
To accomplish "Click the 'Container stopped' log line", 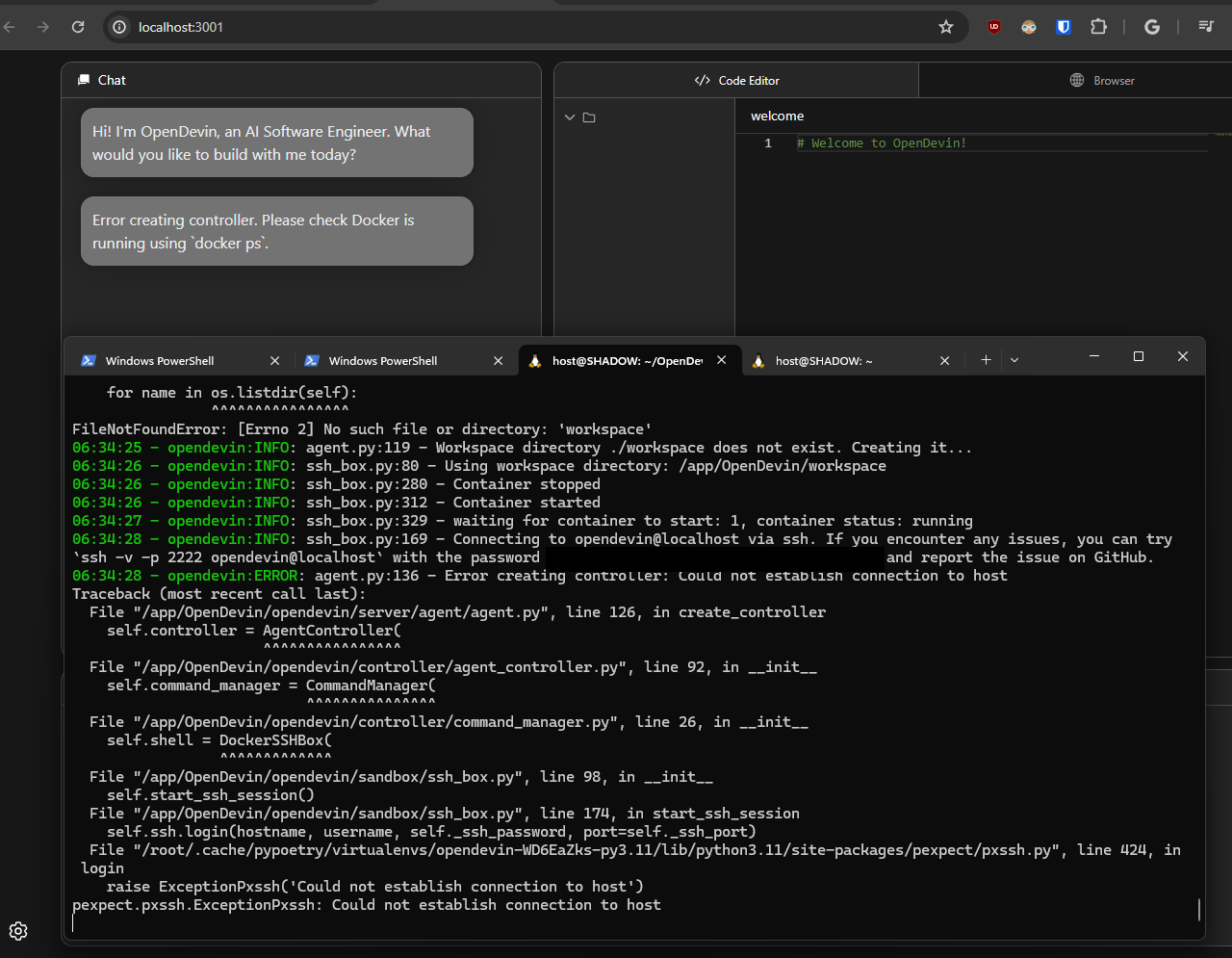I will point(336,484).
